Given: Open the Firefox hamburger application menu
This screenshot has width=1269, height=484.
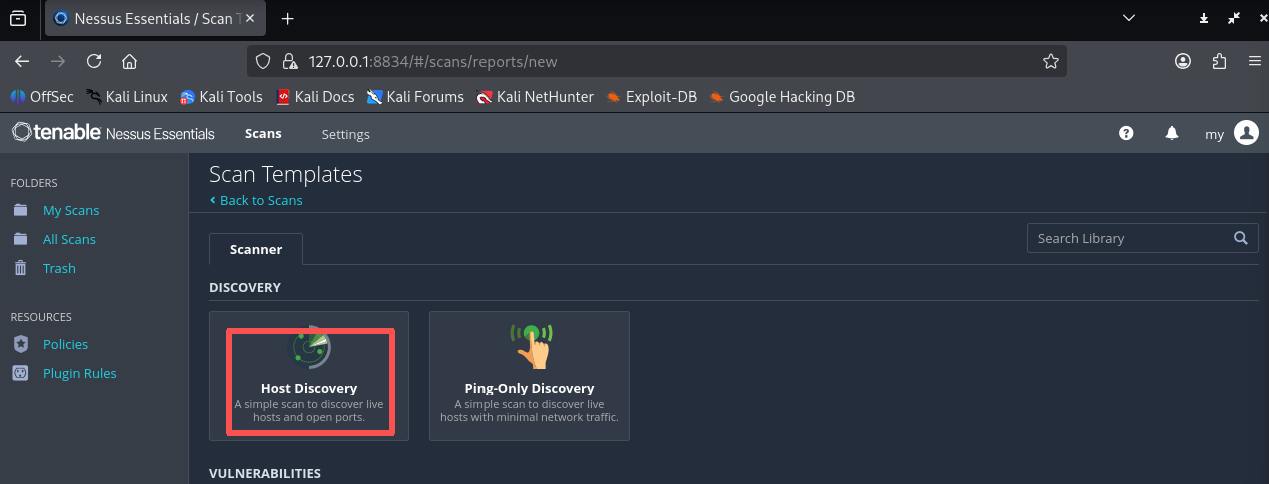Looking at the screenshot, I should 1254,61.
